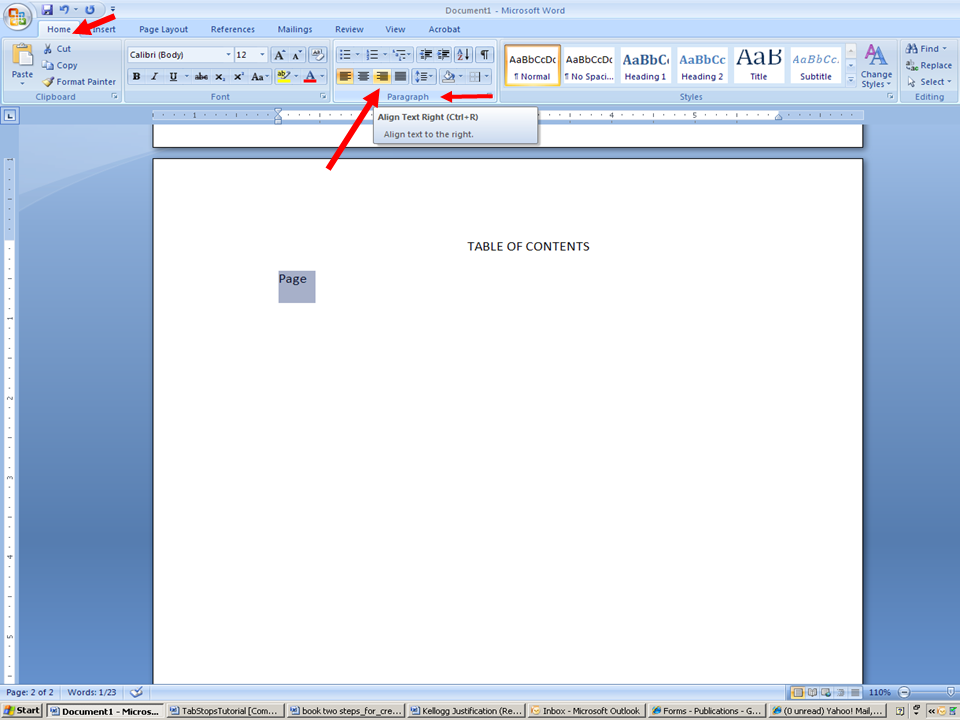
Task: Toggle underline formatting
Action: [x=173, y=77]
